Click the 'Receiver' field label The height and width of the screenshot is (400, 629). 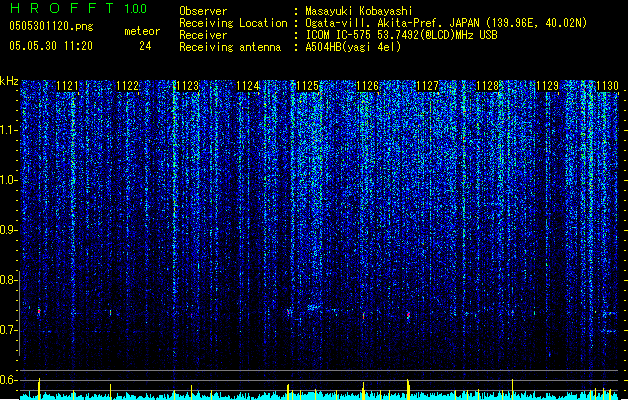tap(203, 35)
